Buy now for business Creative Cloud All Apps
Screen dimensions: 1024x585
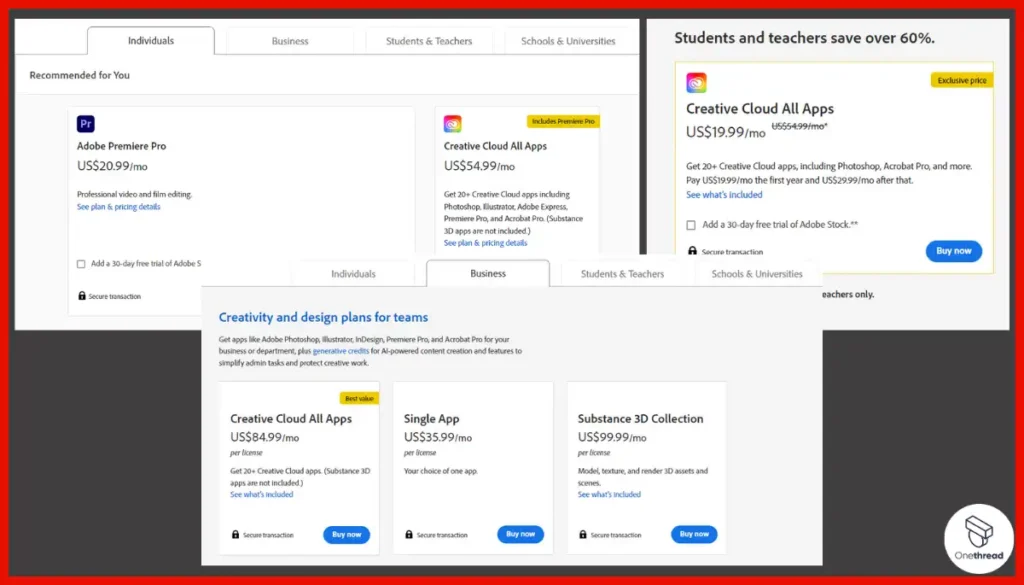tap(346, 534)
